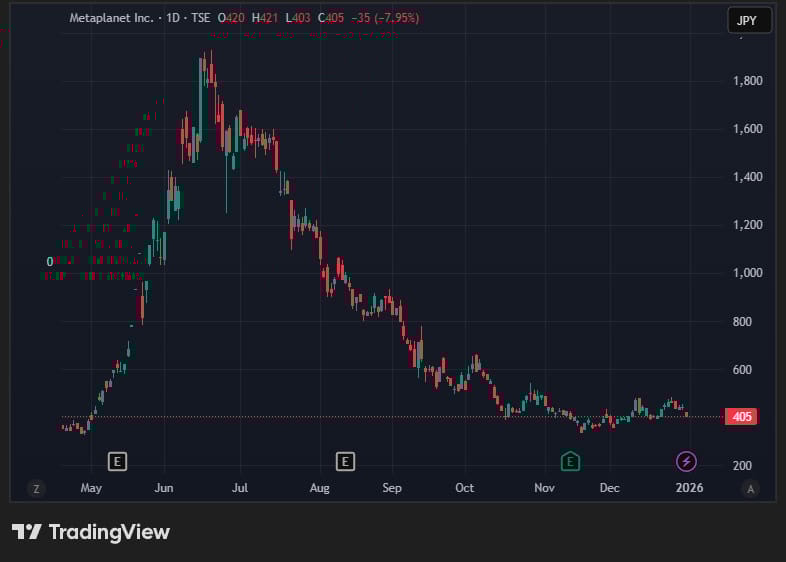Click the 2026 time axis label
The width and height of the screenshot is (786, 562).
point(689,488)
